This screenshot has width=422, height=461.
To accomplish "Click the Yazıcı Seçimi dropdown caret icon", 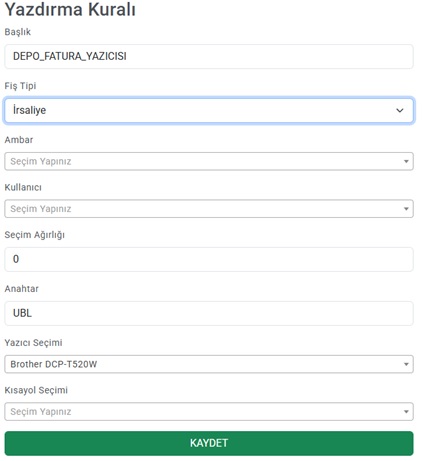I will (x=406, y=364).
